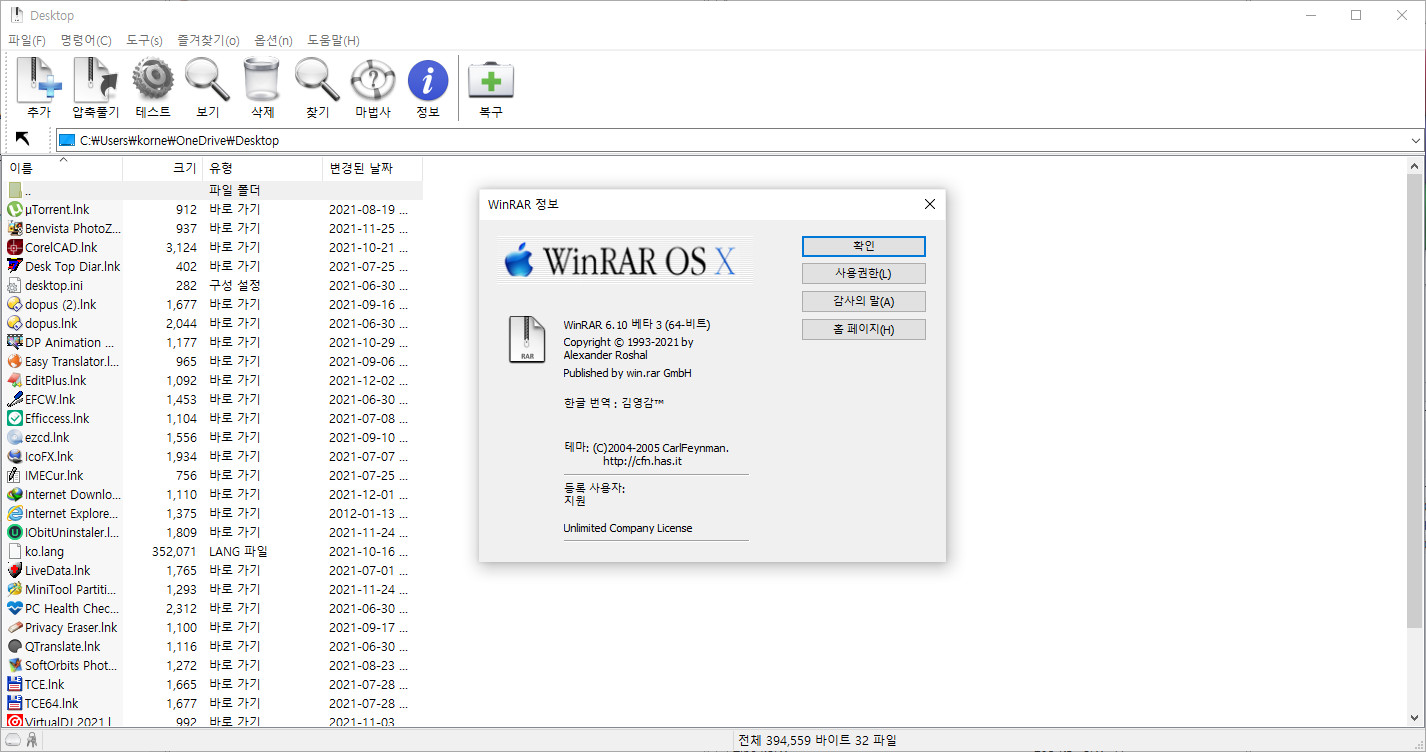Select MiniTool Partiti... shortcut icon
This screenshot has height=752, width=1426.
point(15,589)
